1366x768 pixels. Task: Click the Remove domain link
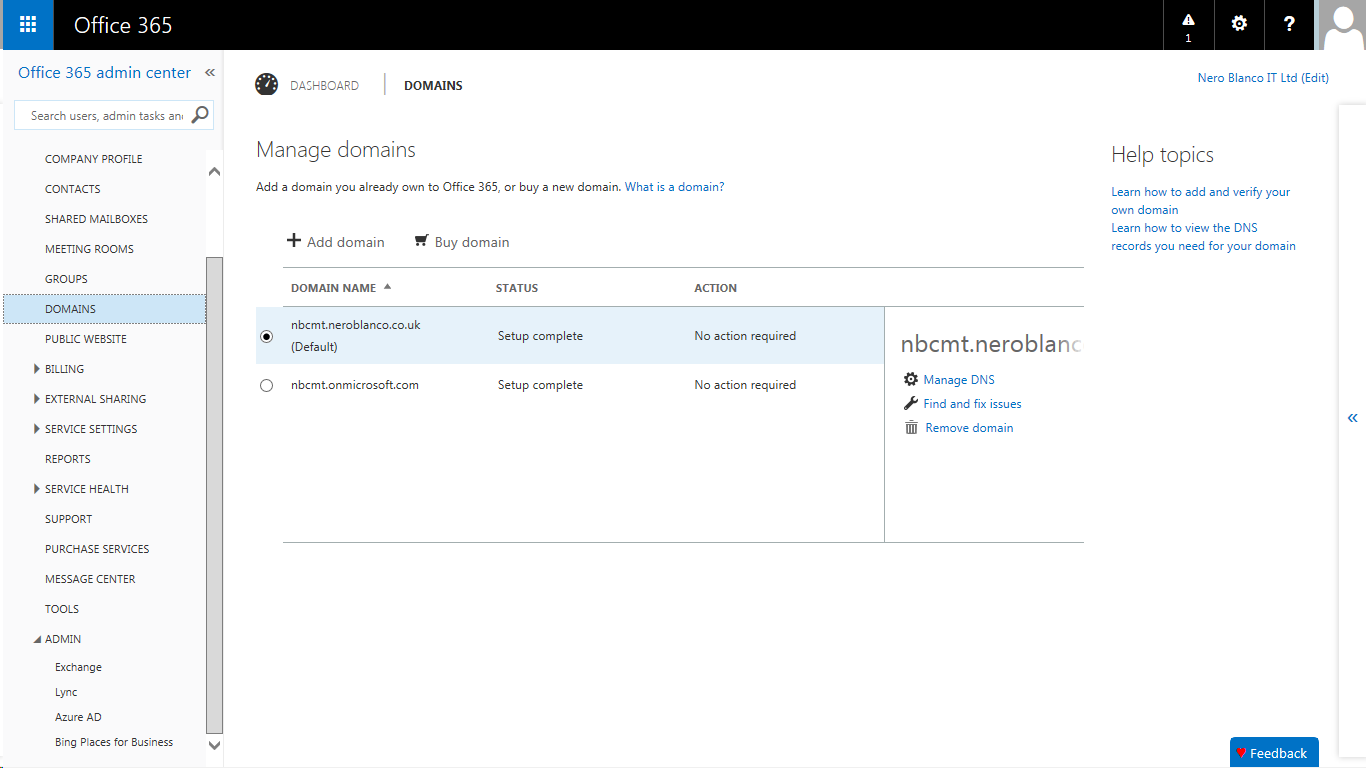click(970, 428)
